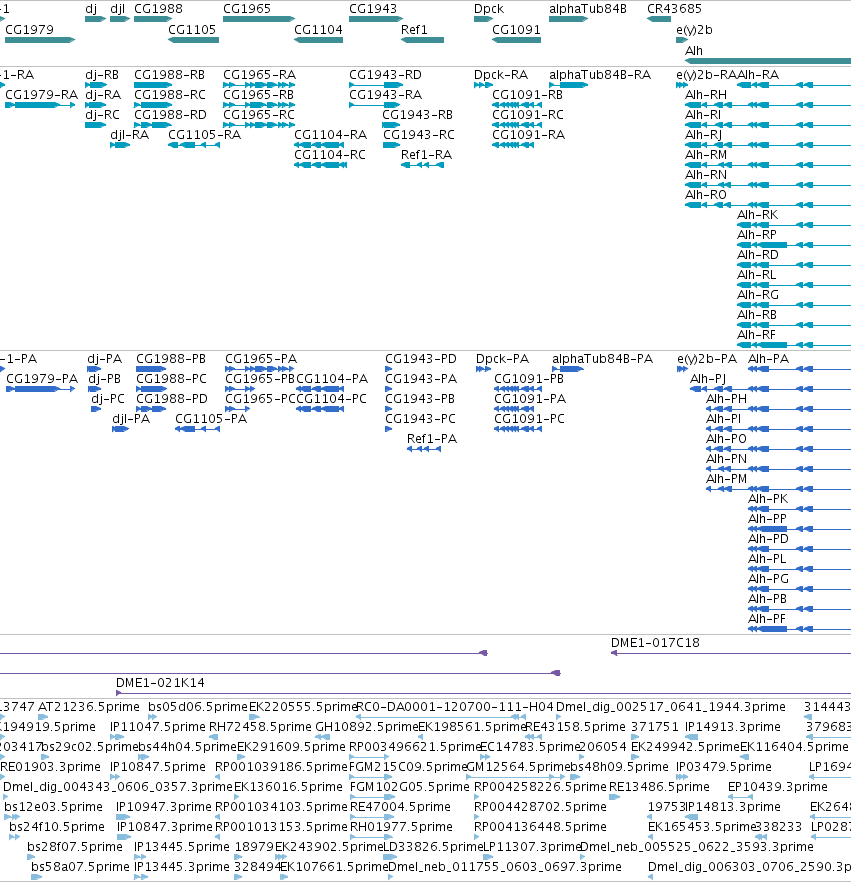The width and height of the screenshot is (851, 882).
Task: Select the Dpck gene glyph
Action: coord(484,19)
